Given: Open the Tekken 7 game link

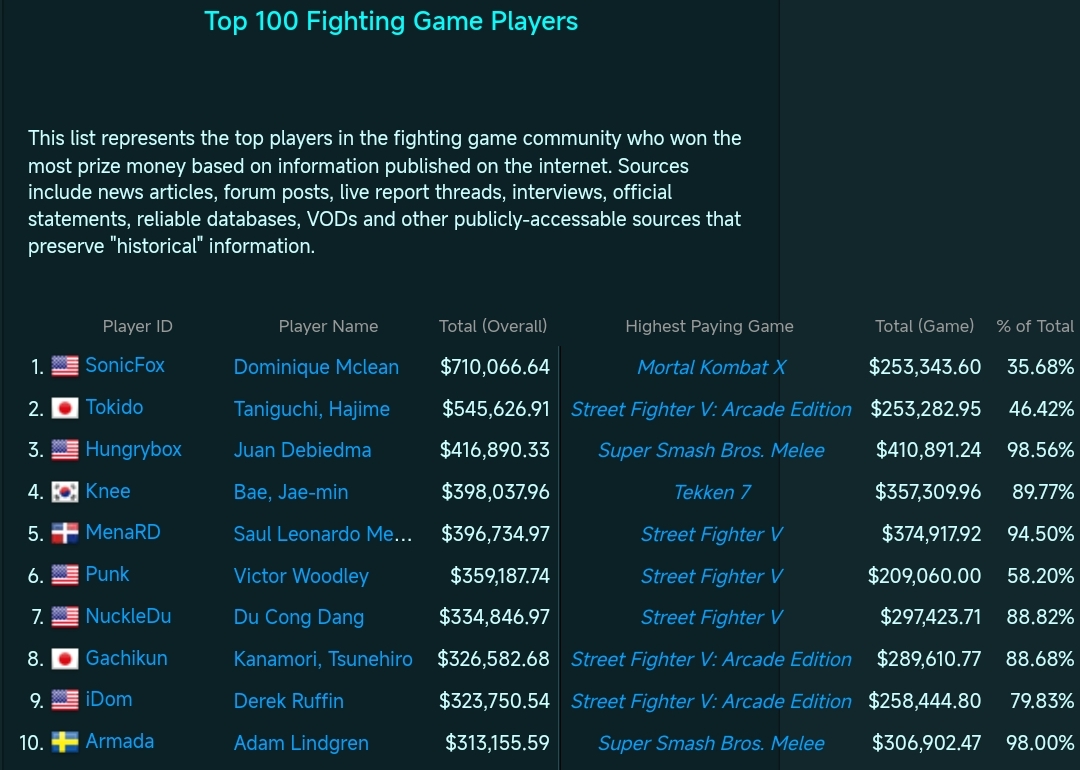Looking at the screenshot, I should (x=712, y=492).
